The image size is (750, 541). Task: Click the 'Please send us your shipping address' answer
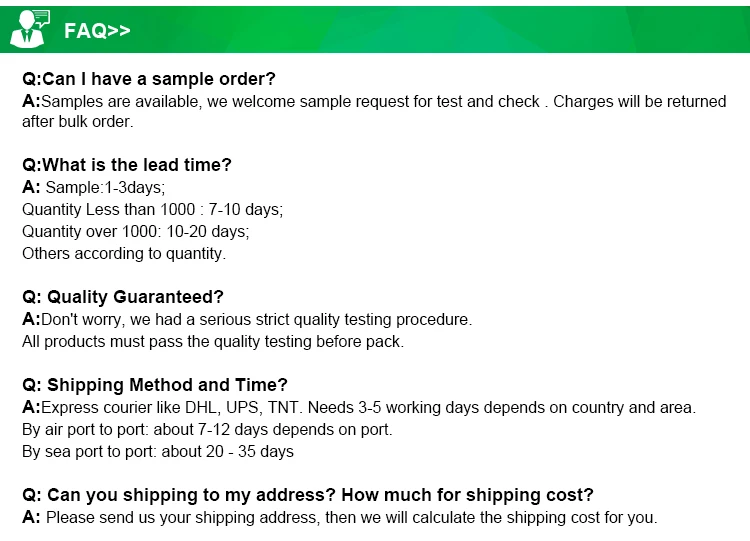point(340,518)
